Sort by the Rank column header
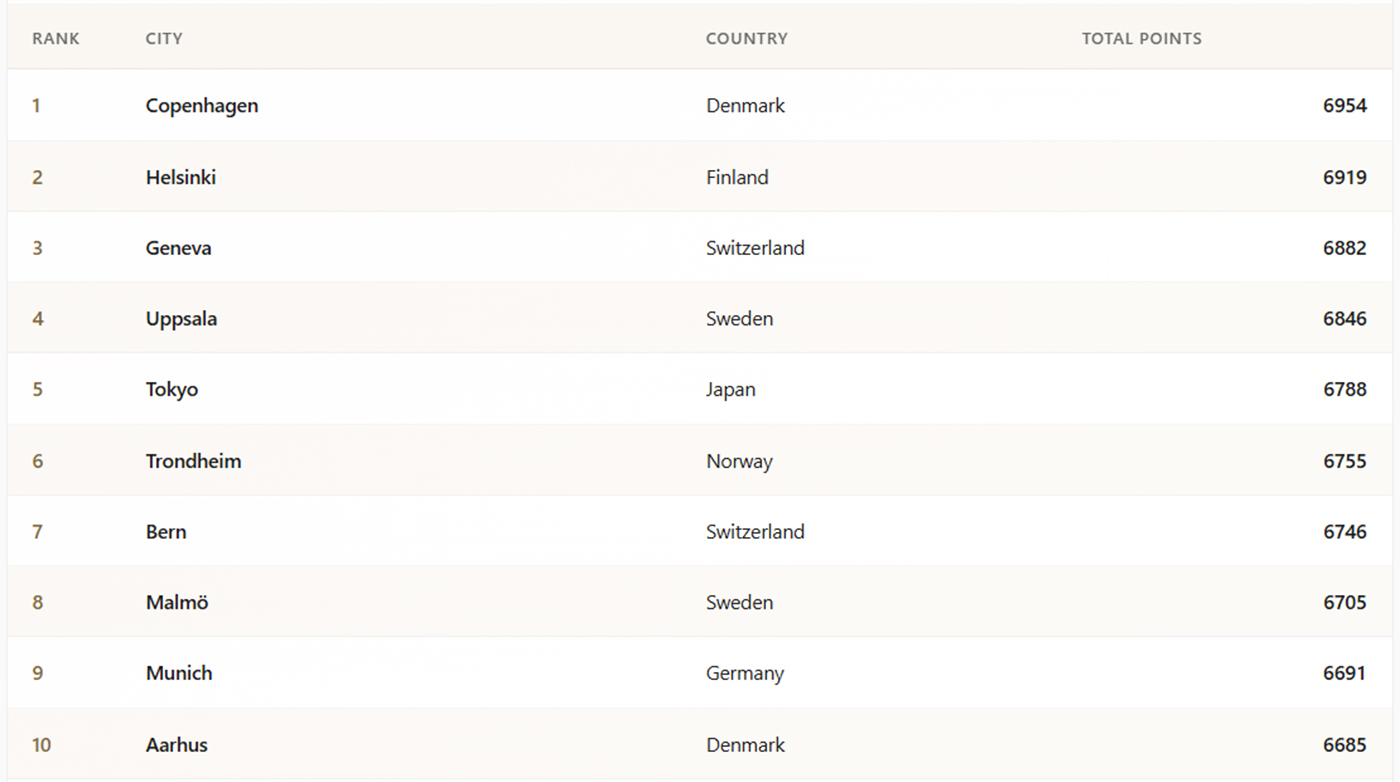The height and width of the screenshot is (782, 1400). 56,39
